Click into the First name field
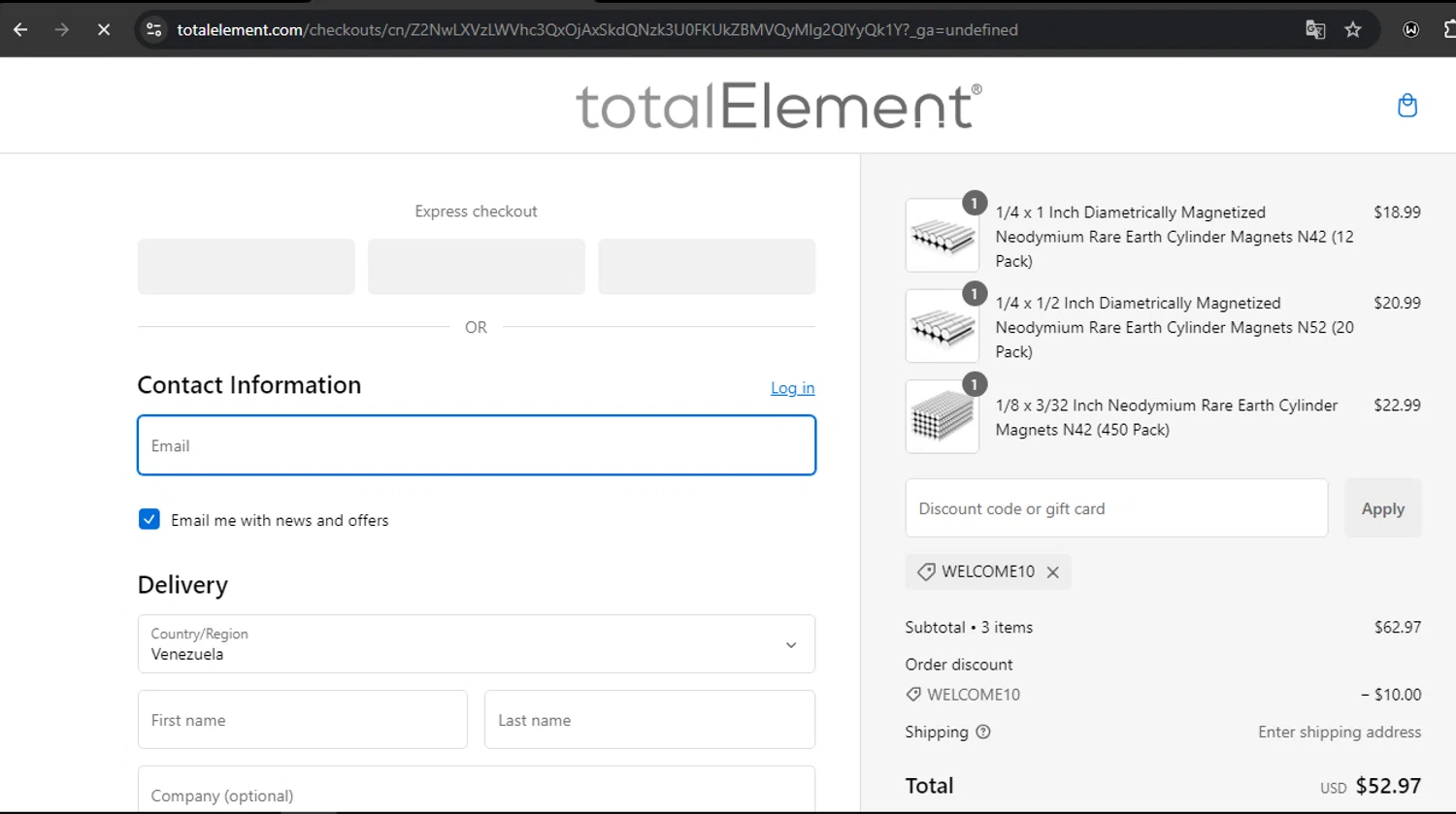The height and width of the screenshot is (814, 1456). (x=303, y=720)
